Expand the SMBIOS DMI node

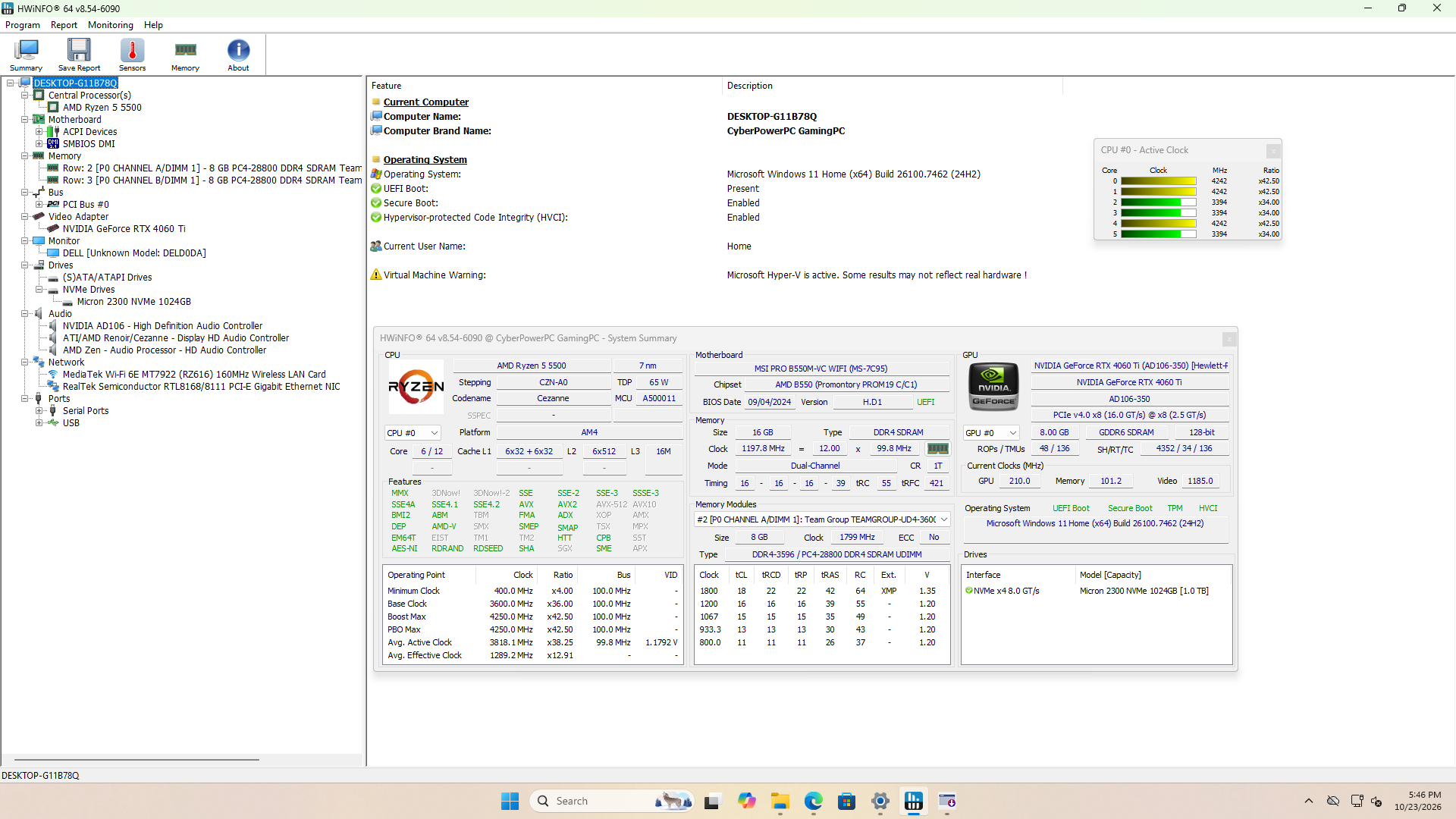39,144
